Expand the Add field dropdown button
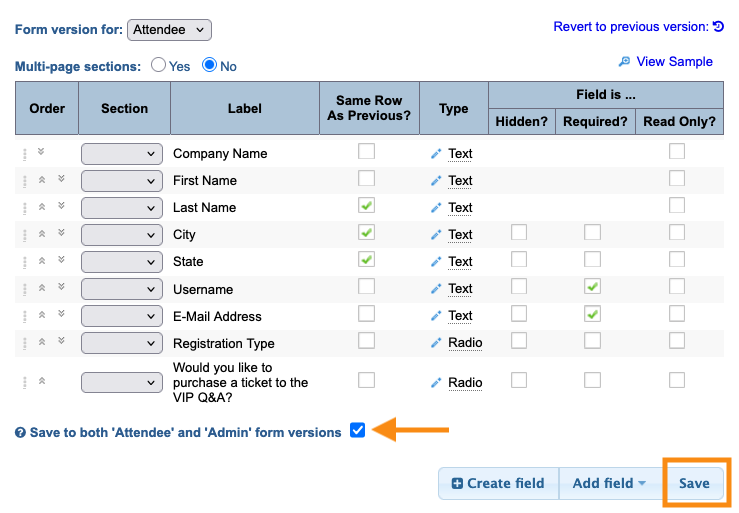739x513 pixels. pyautogui.click(x=609, y=483)
